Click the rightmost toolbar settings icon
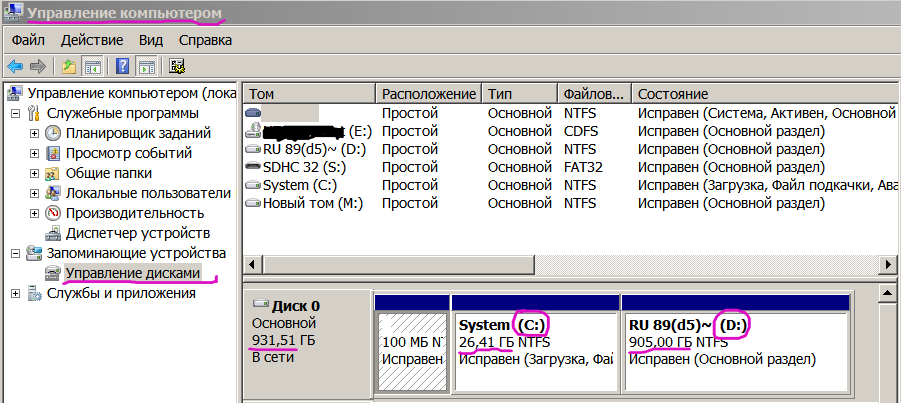901x403 pixels. (x=177, y=67)
